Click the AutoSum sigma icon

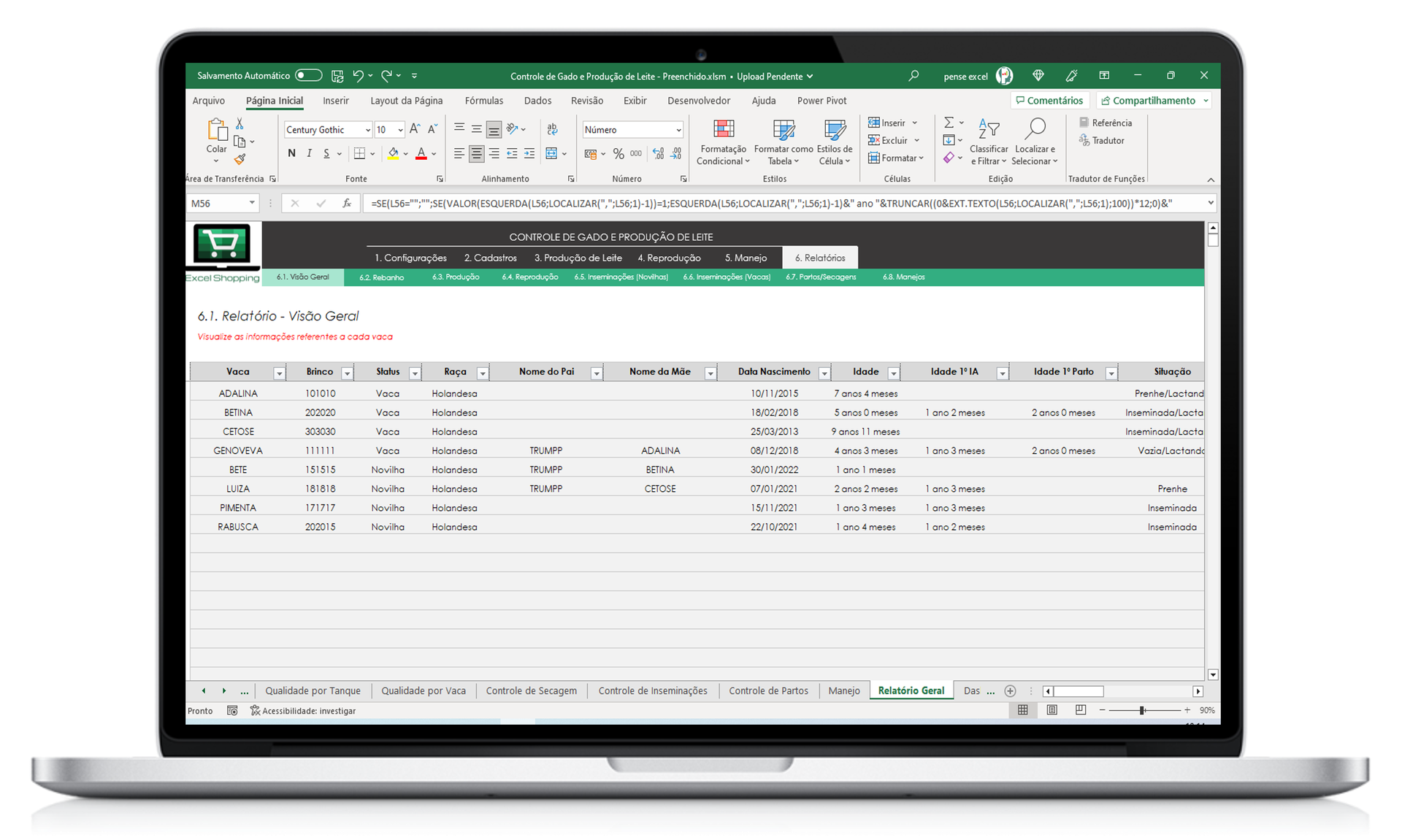point(949,123)
